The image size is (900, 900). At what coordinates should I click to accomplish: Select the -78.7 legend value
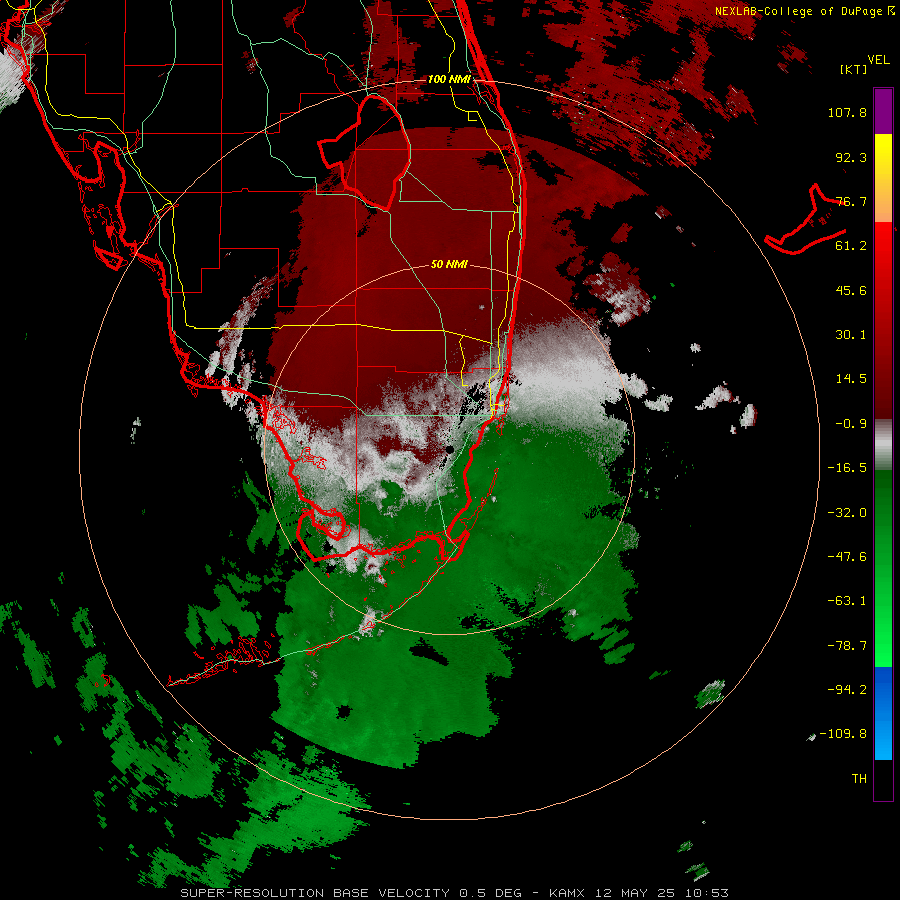847,646
